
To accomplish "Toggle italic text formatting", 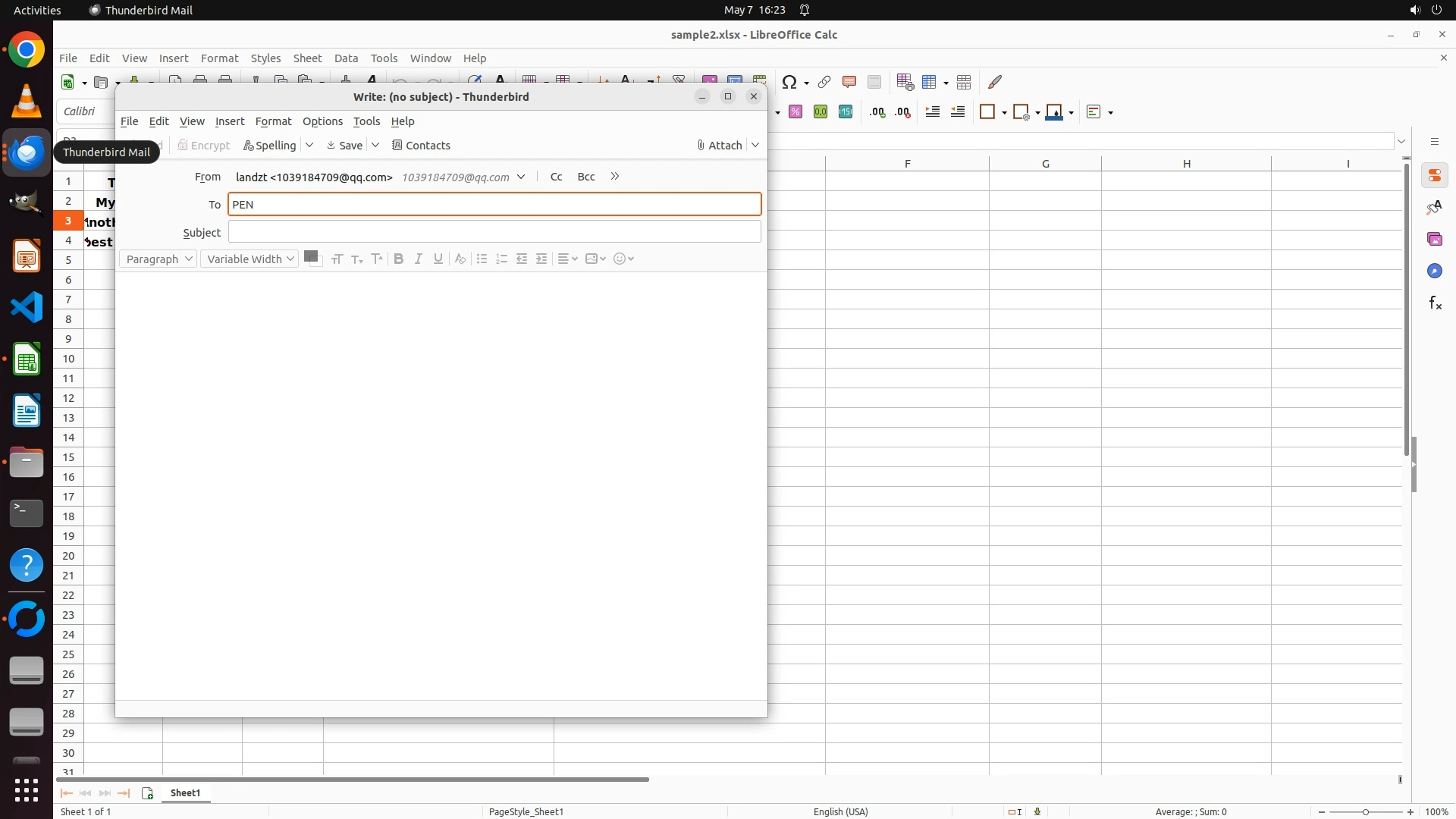I will pos(418,259).
